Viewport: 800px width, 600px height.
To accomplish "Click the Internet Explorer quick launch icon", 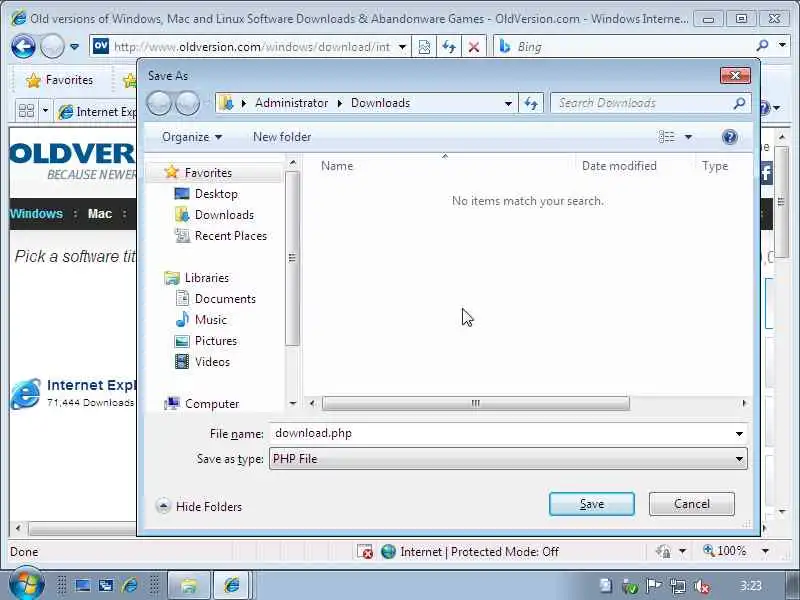I will 130,585.
